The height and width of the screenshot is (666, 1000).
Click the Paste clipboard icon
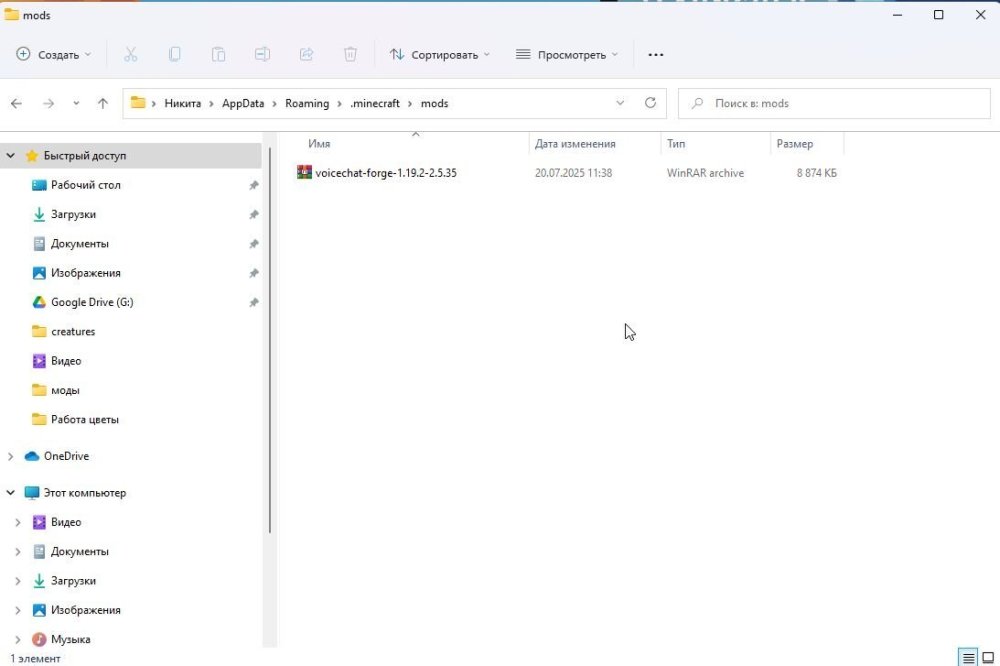[x=218, y=55]
